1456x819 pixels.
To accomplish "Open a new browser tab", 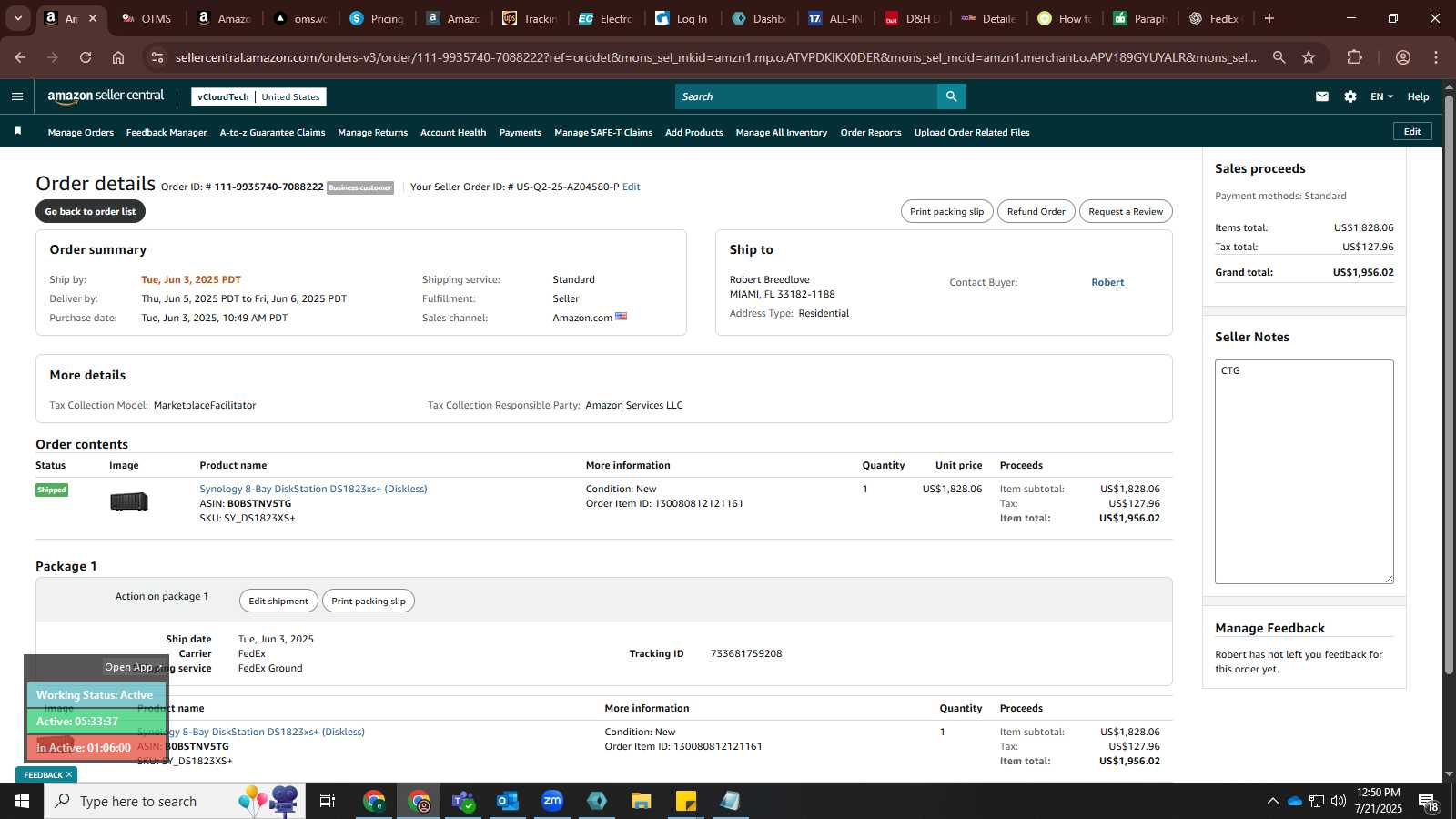I will (x=1269, y=18).
